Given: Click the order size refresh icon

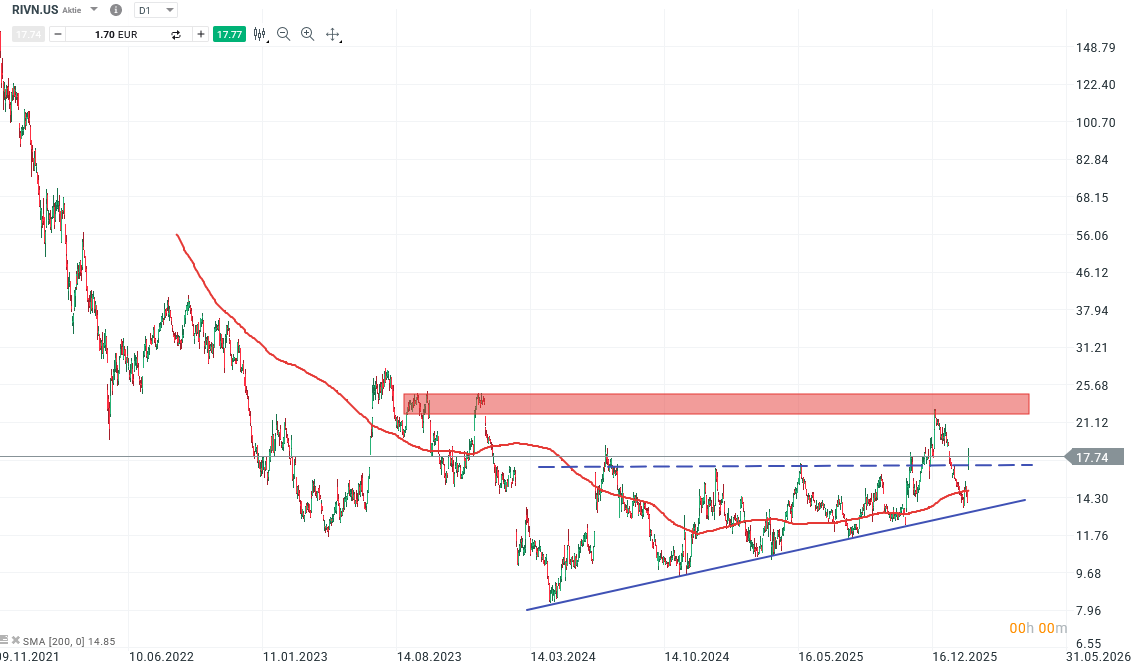Looking at the screenshot, I should (176, 33).
